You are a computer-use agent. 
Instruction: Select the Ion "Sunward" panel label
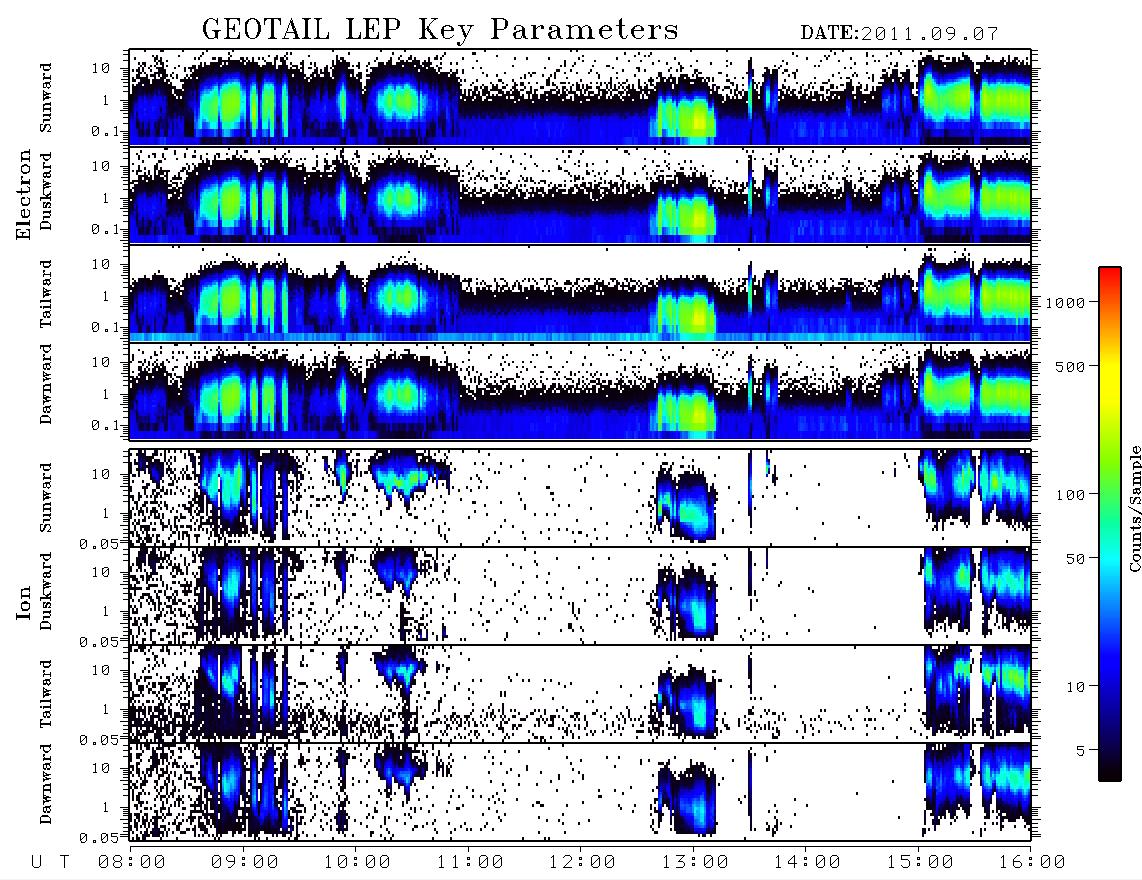pos(46,497)
